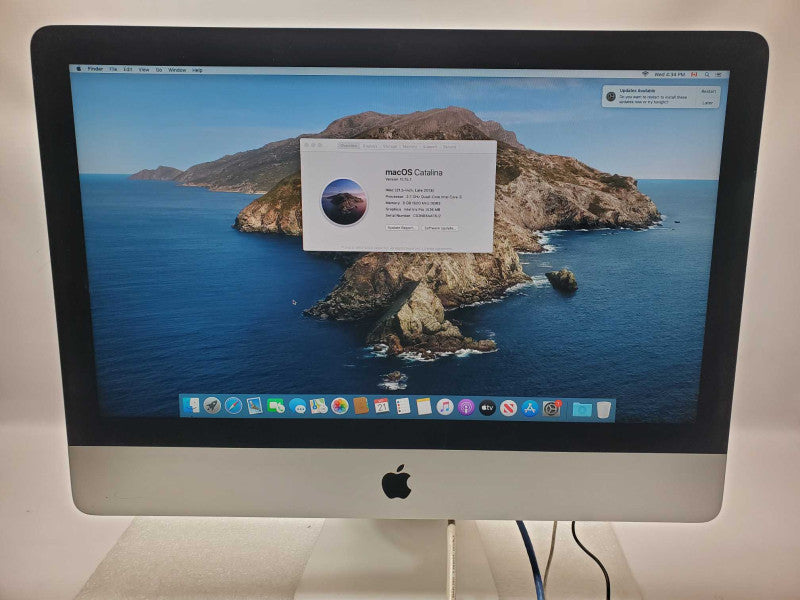Switch to Displays tab in About window
This screenshot has width=800, height=600.
370,146
